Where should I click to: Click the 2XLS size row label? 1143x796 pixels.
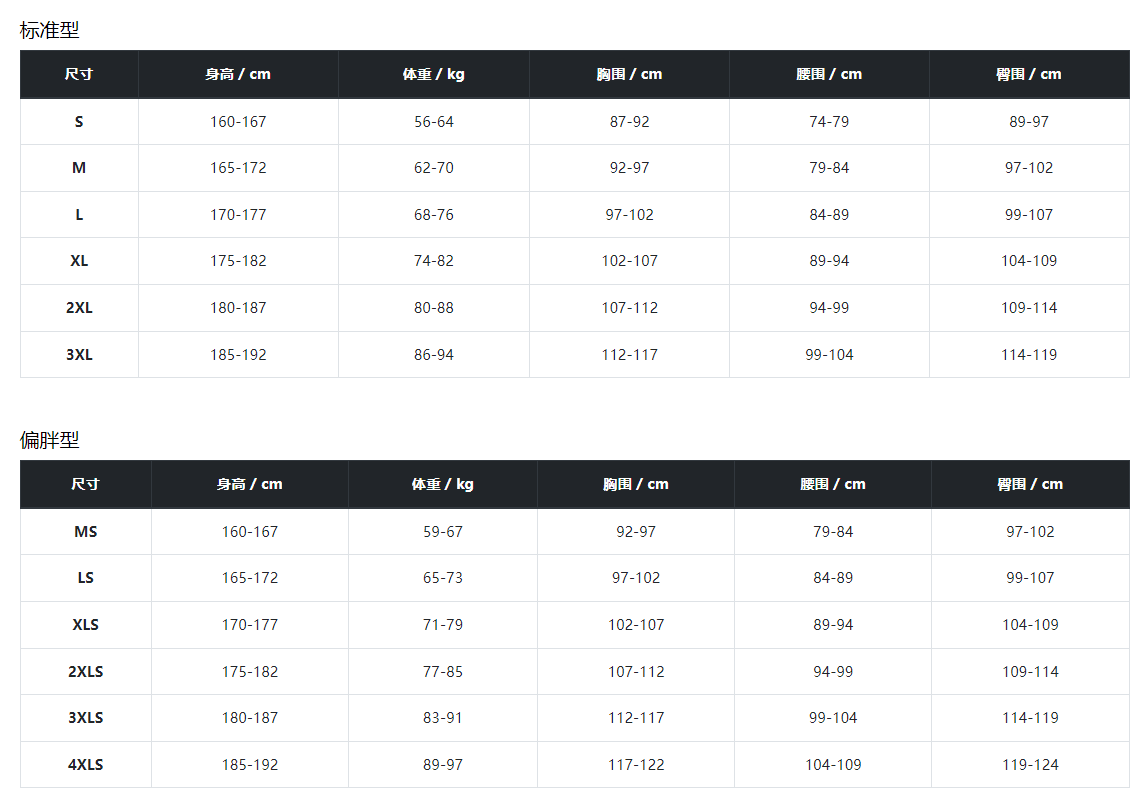[85, 672]
